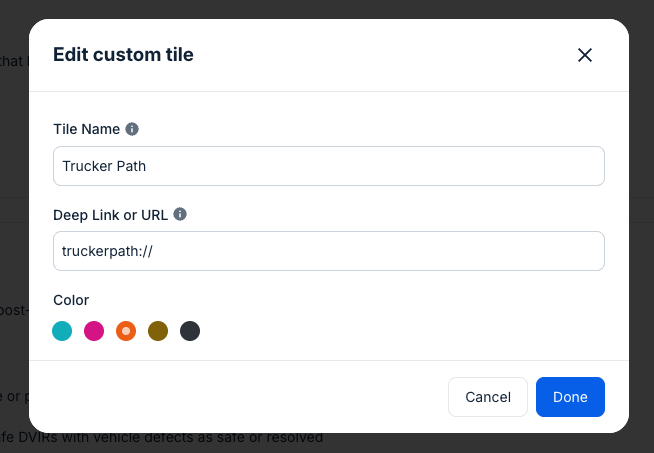Viewport: 654px width, 453px height.
Task: Click the Tile Name info icon
Action: (132, 129)
